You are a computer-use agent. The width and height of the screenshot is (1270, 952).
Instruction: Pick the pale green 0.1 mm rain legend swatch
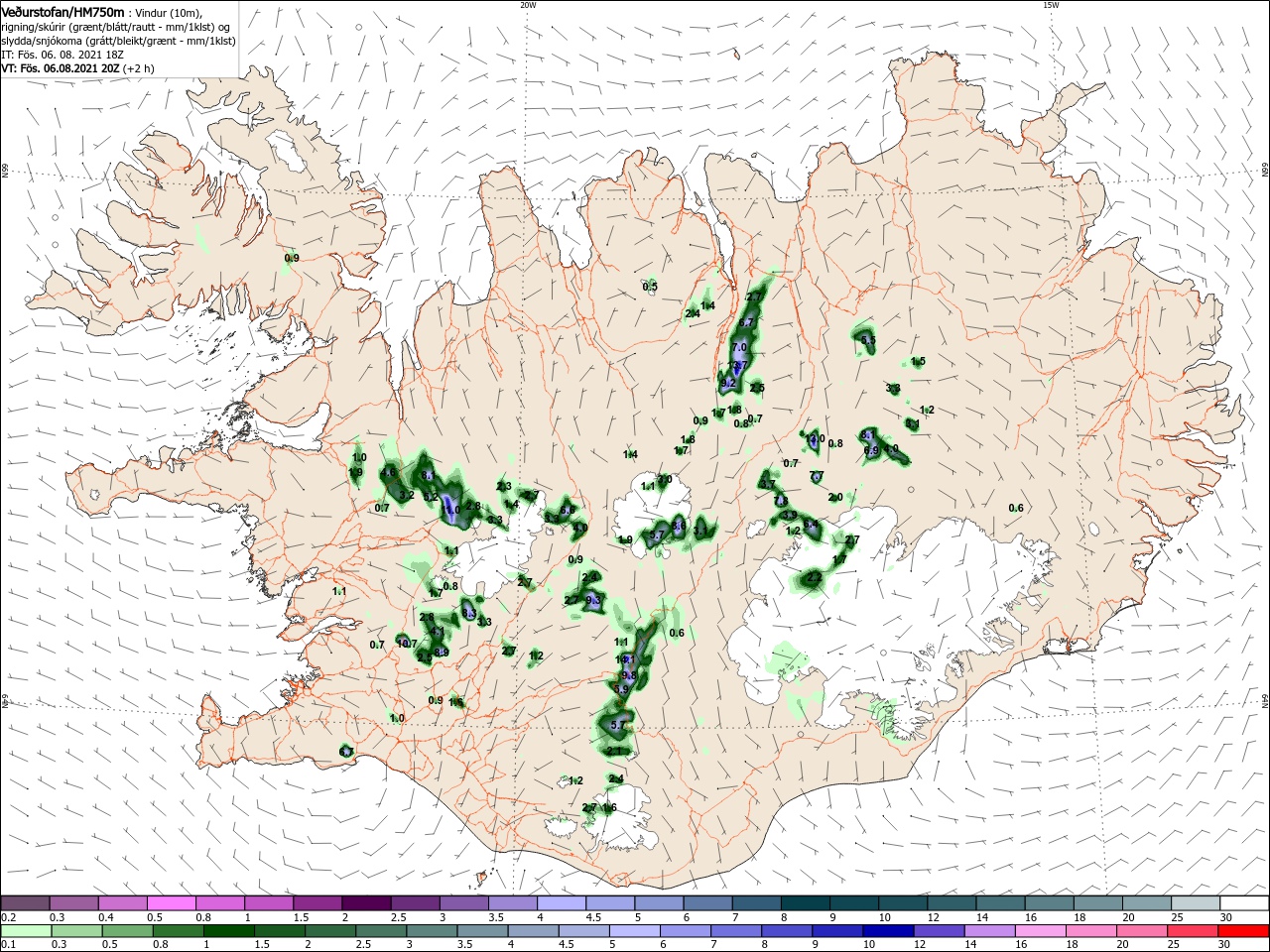click(x=25, y=932)
